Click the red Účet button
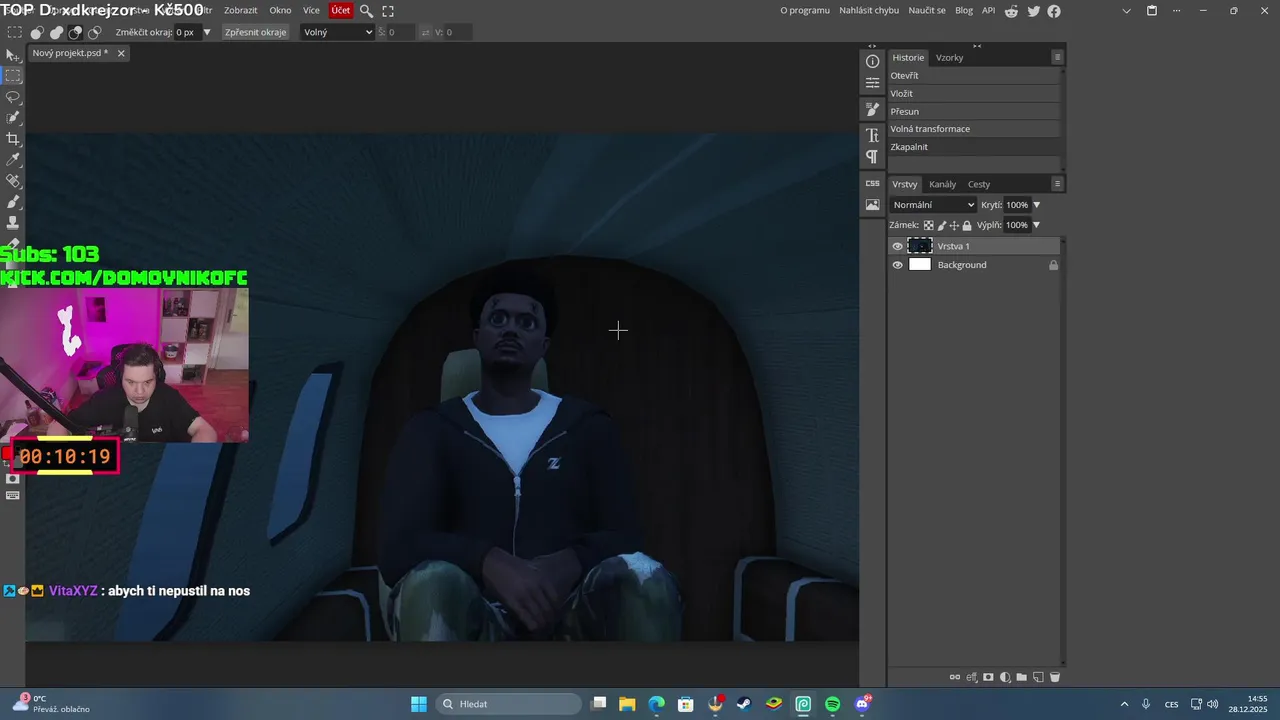1280x720 pixels. click(341, 11)
